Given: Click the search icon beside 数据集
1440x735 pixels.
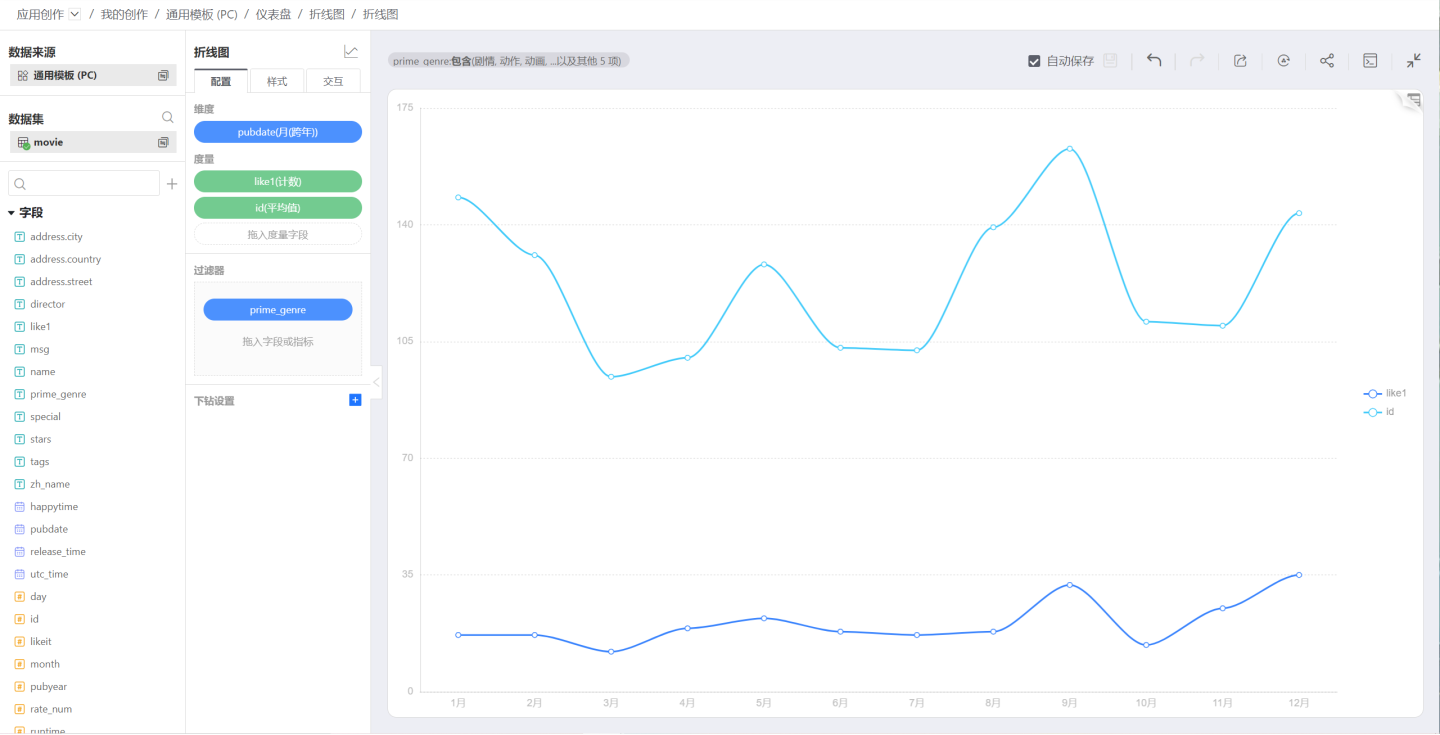Looking at the screenshot, I should 168,118.
